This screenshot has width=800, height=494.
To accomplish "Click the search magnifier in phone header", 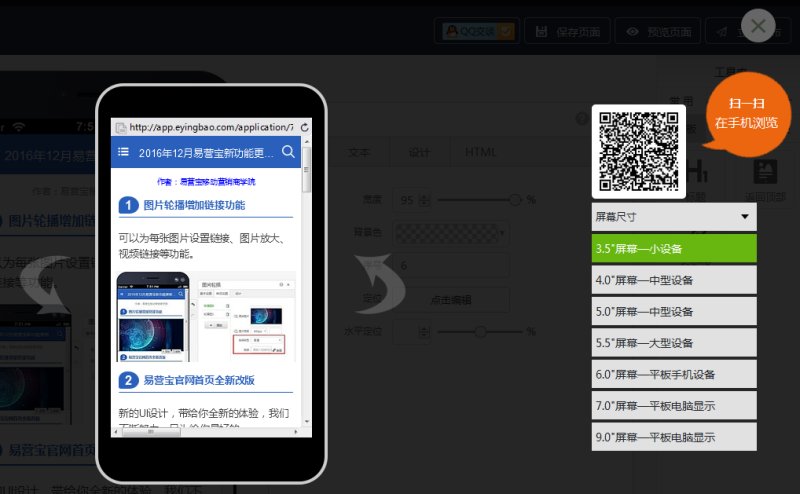I will pyautogui.click(x=288, y=152).
